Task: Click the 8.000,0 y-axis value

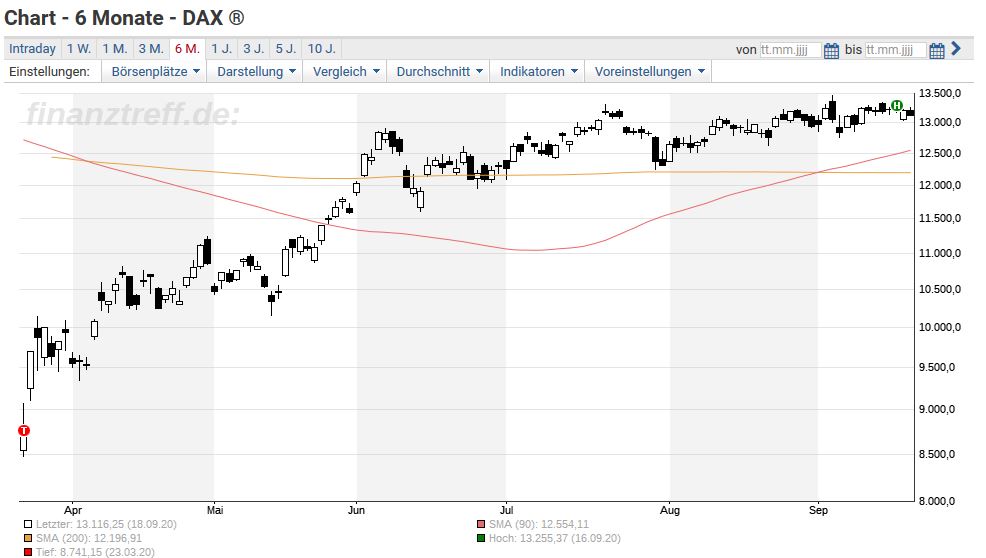Action: 938,501
